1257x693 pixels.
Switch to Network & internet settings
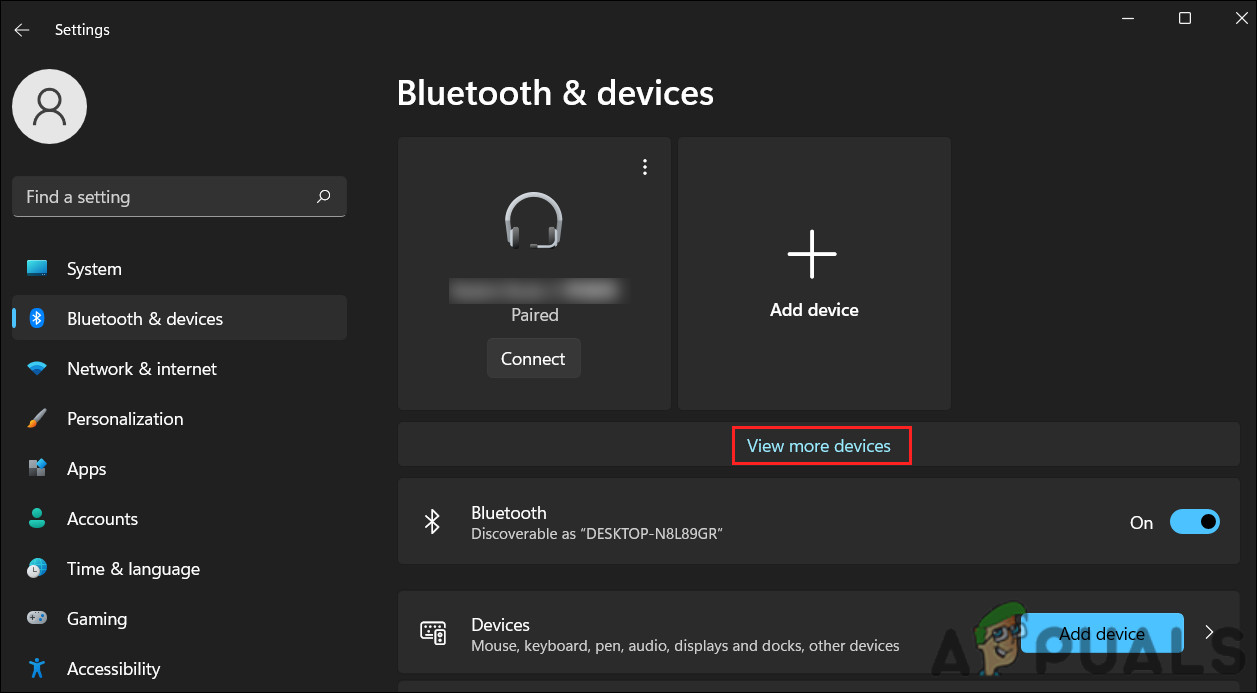click(x=141, y=368)
